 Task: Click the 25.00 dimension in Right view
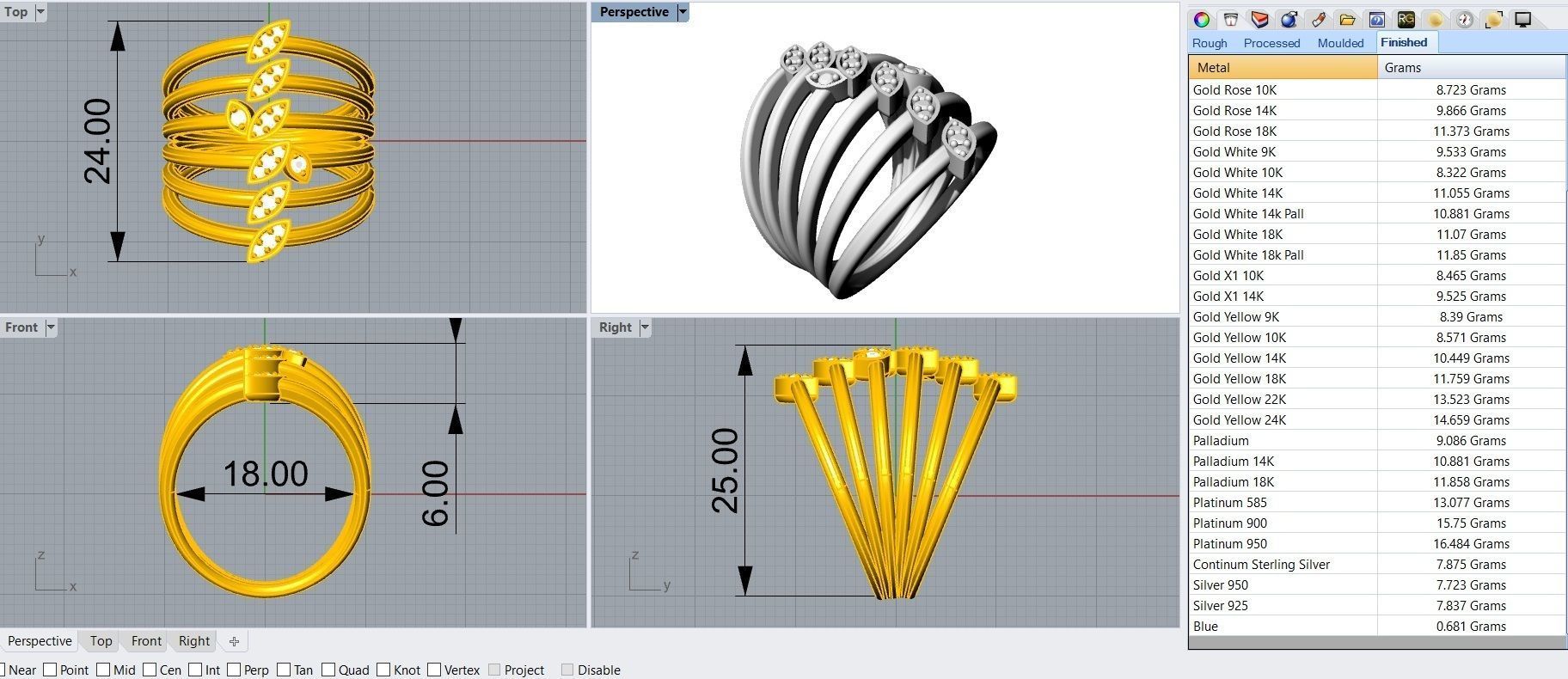point(725,470)
